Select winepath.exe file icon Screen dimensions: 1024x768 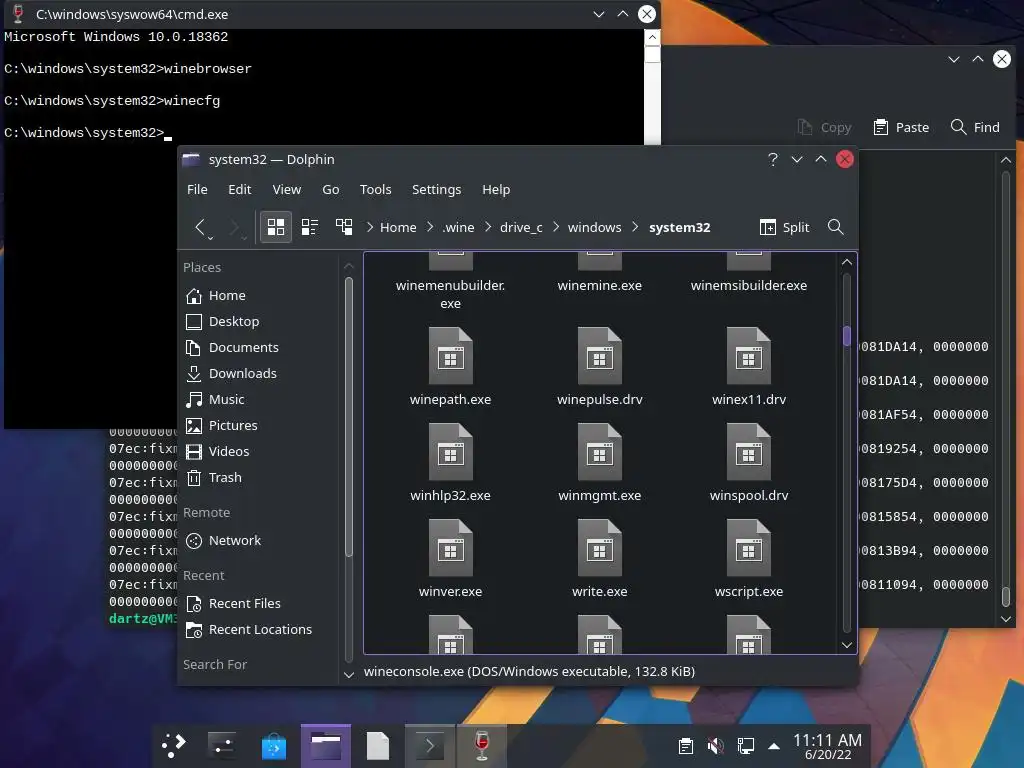pyautogui.click(x=451, y=356)
